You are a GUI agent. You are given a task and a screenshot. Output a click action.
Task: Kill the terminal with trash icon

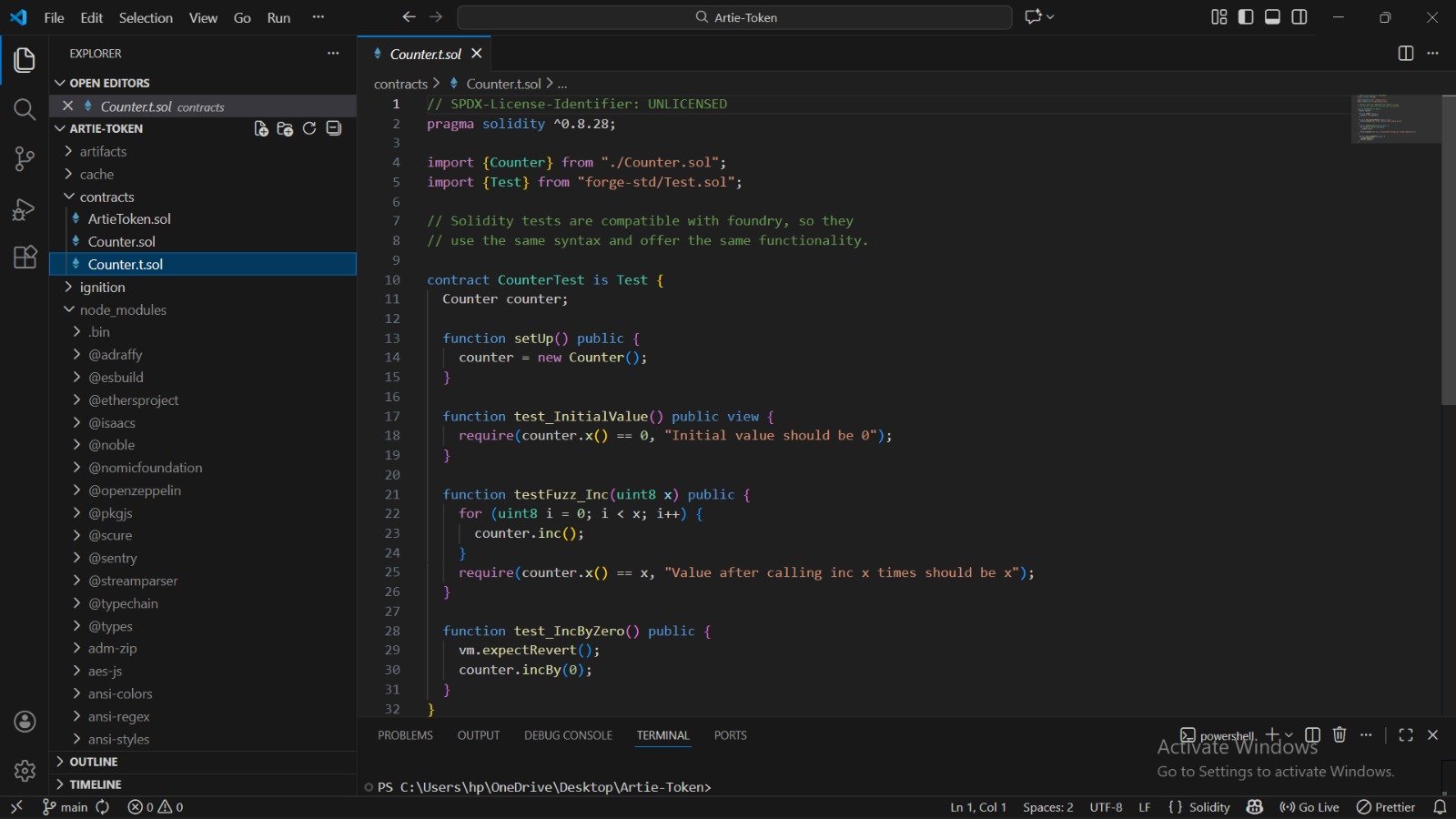point(1340,735)
